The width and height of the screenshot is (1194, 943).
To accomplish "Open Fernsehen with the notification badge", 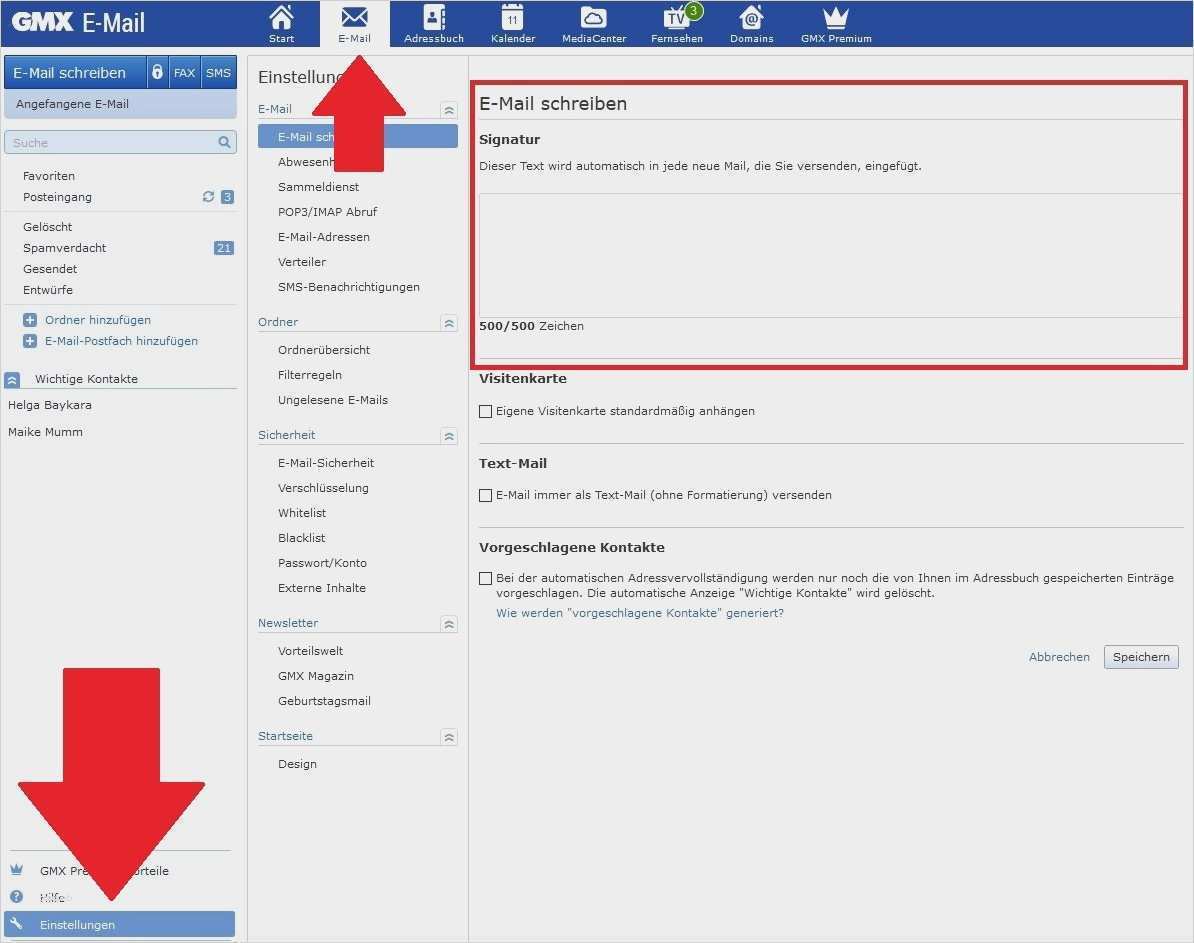I will point(676,22).
